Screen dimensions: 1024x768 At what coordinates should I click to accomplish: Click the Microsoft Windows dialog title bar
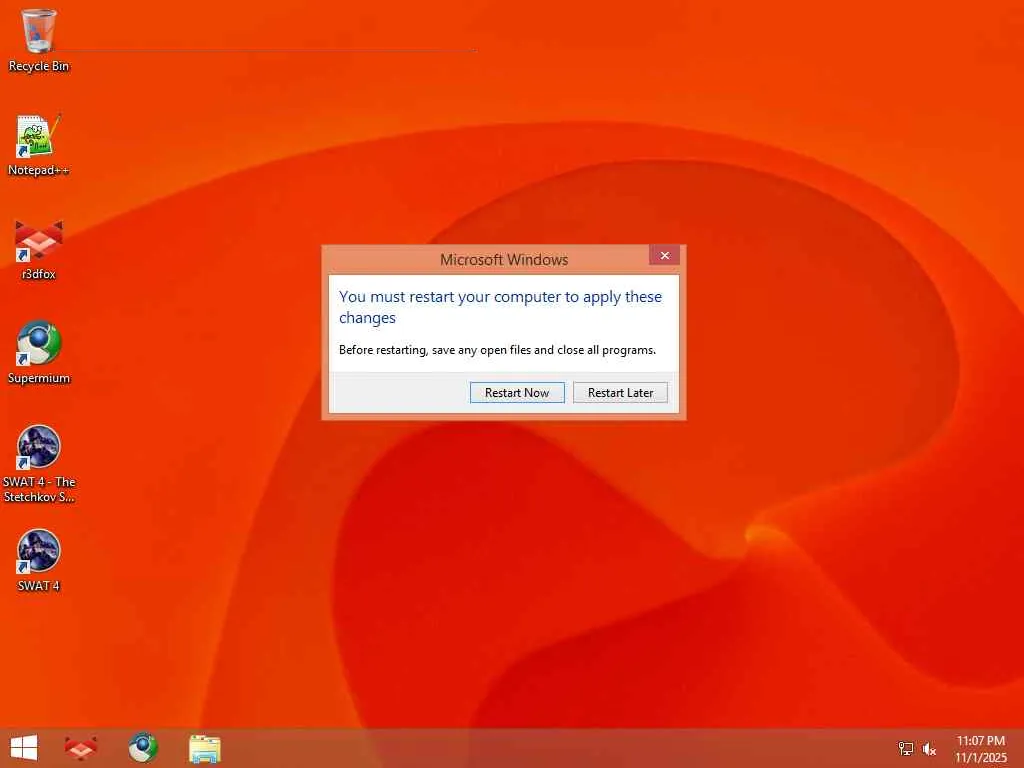[504, 260]
